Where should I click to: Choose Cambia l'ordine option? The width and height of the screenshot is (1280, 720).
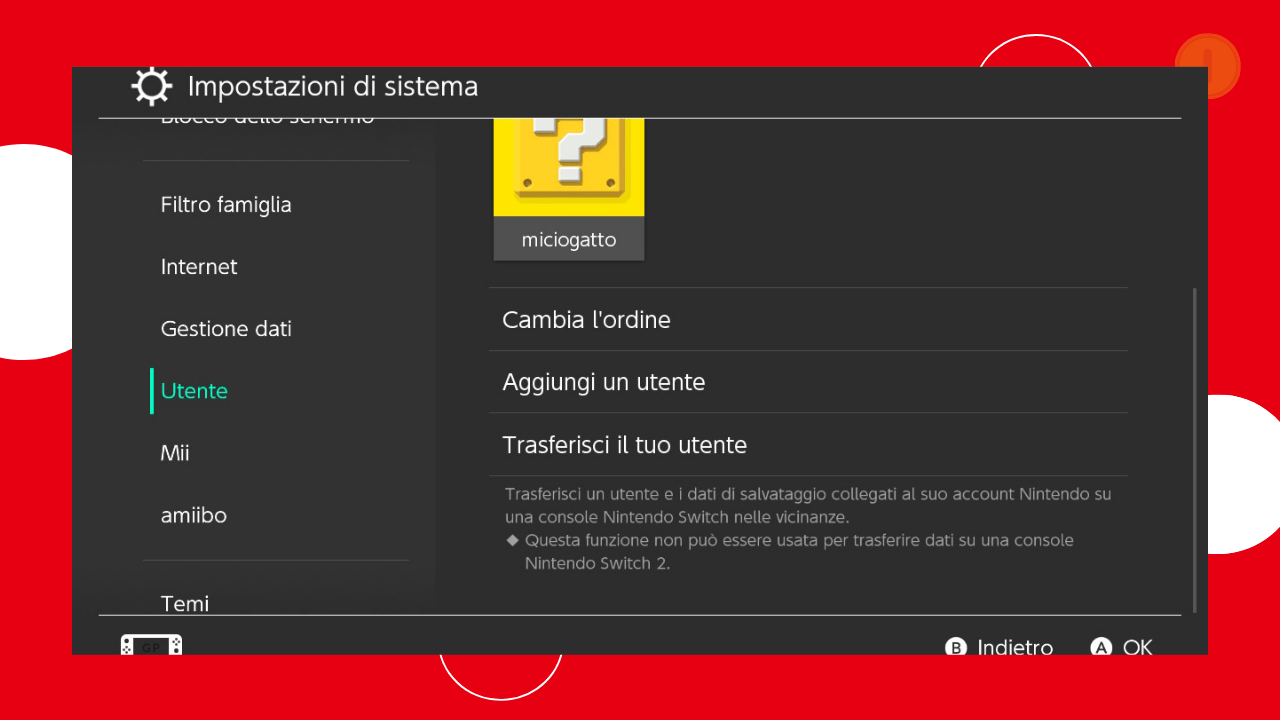[808, 320]
